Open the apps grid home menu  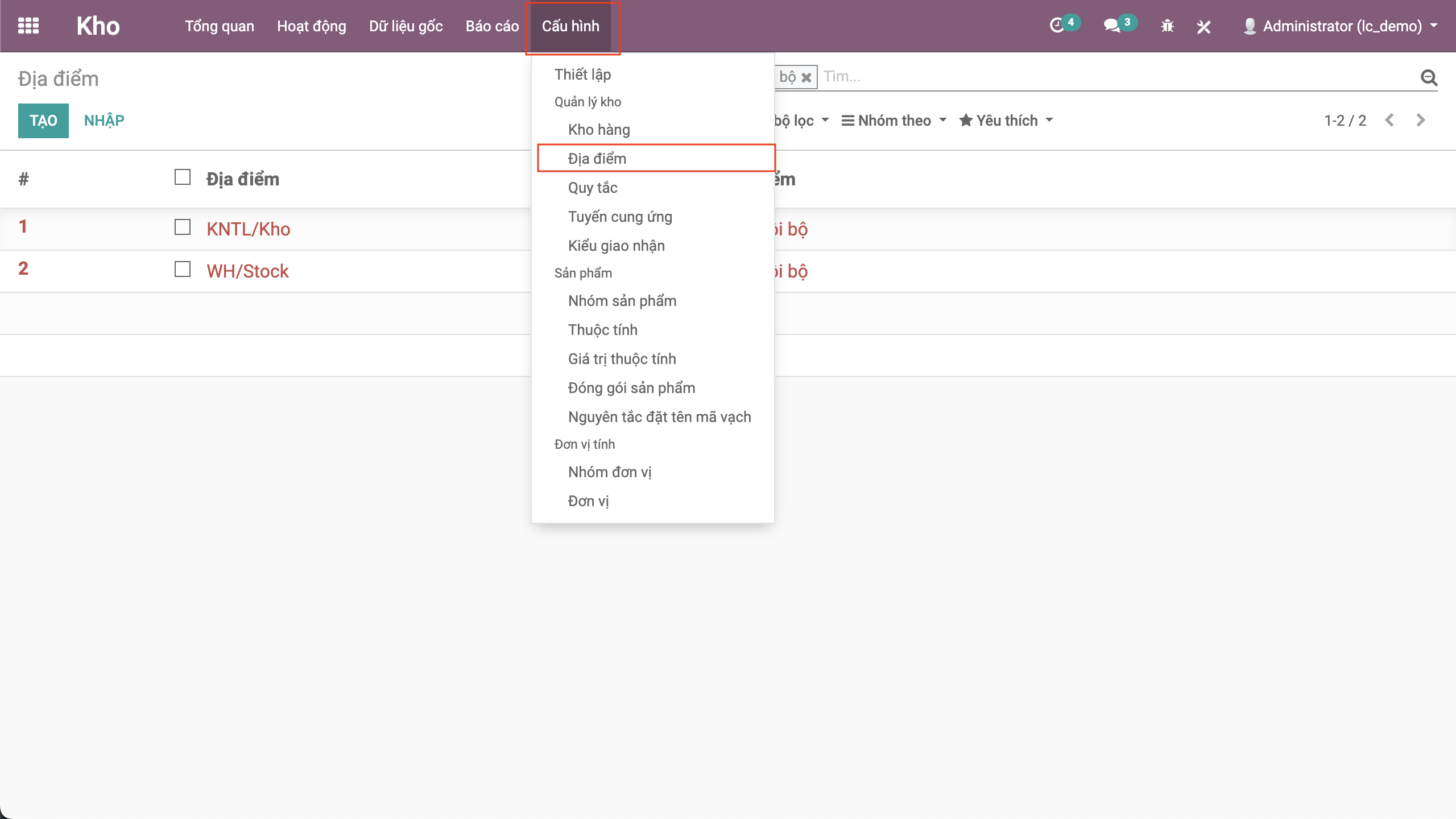tap(28, 26)
